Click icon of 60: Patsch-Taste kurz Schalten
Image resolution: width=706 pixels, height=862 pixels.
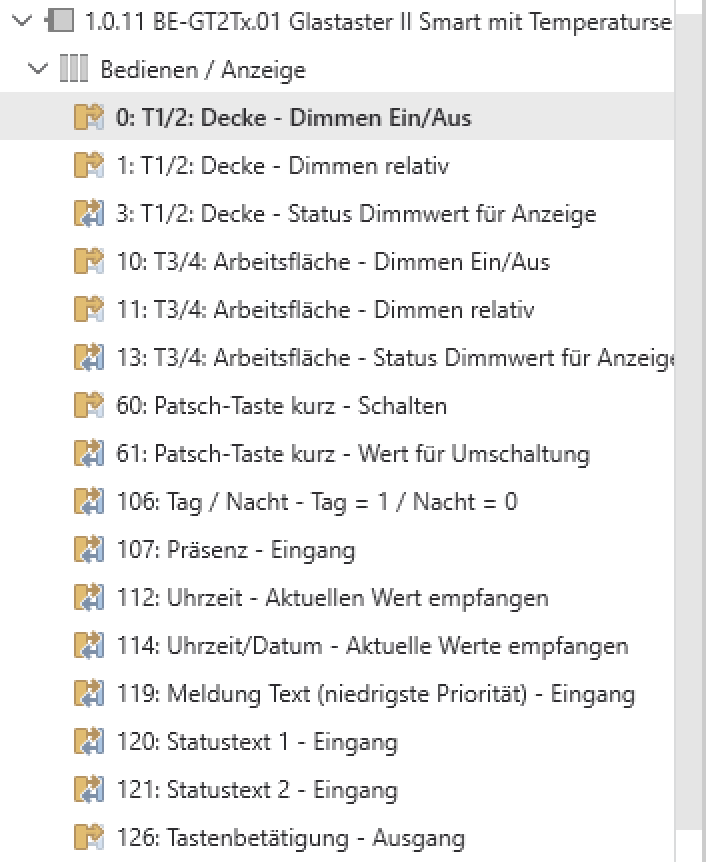coord(89,406)
